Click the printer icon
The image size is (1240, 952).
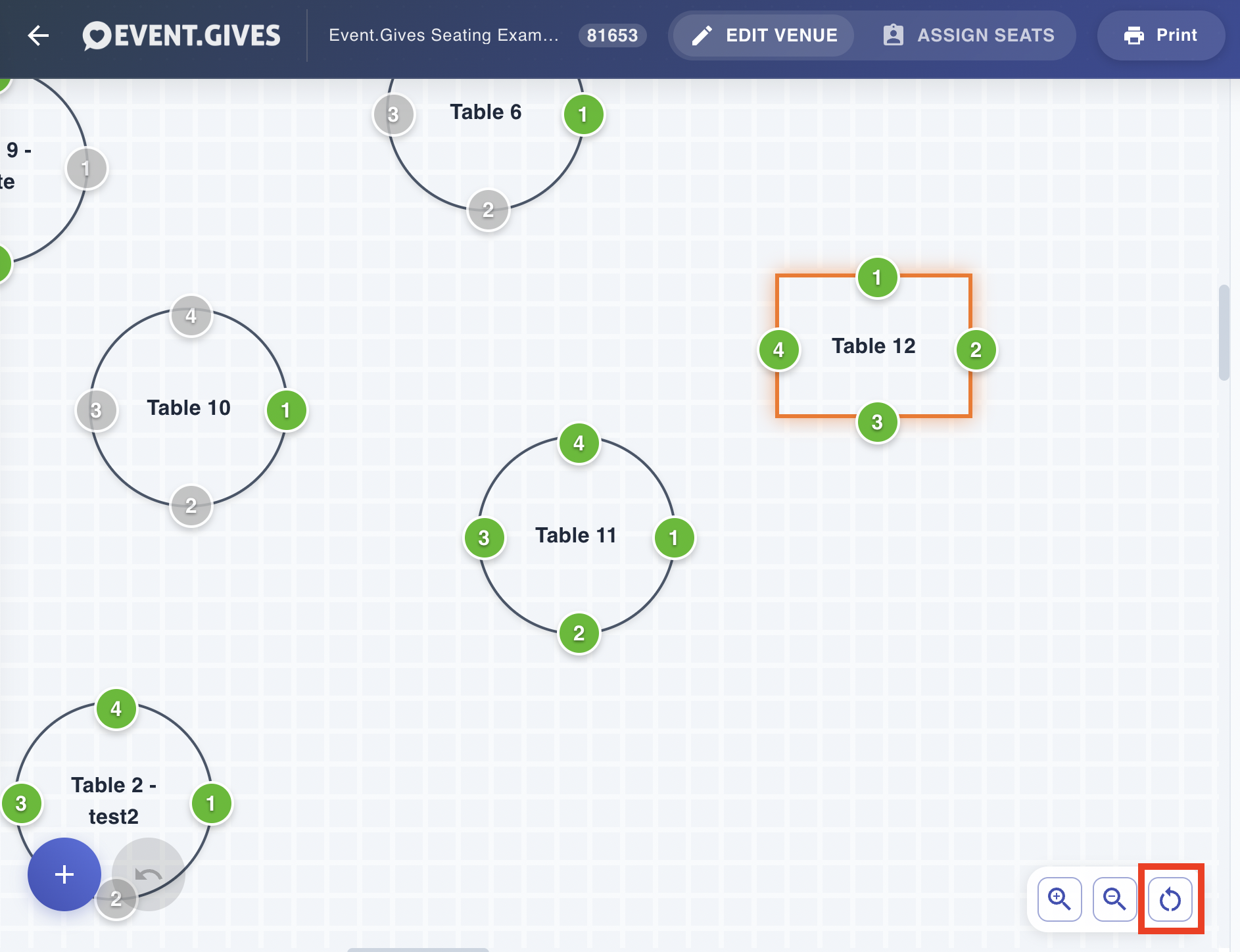[1133, 36]
